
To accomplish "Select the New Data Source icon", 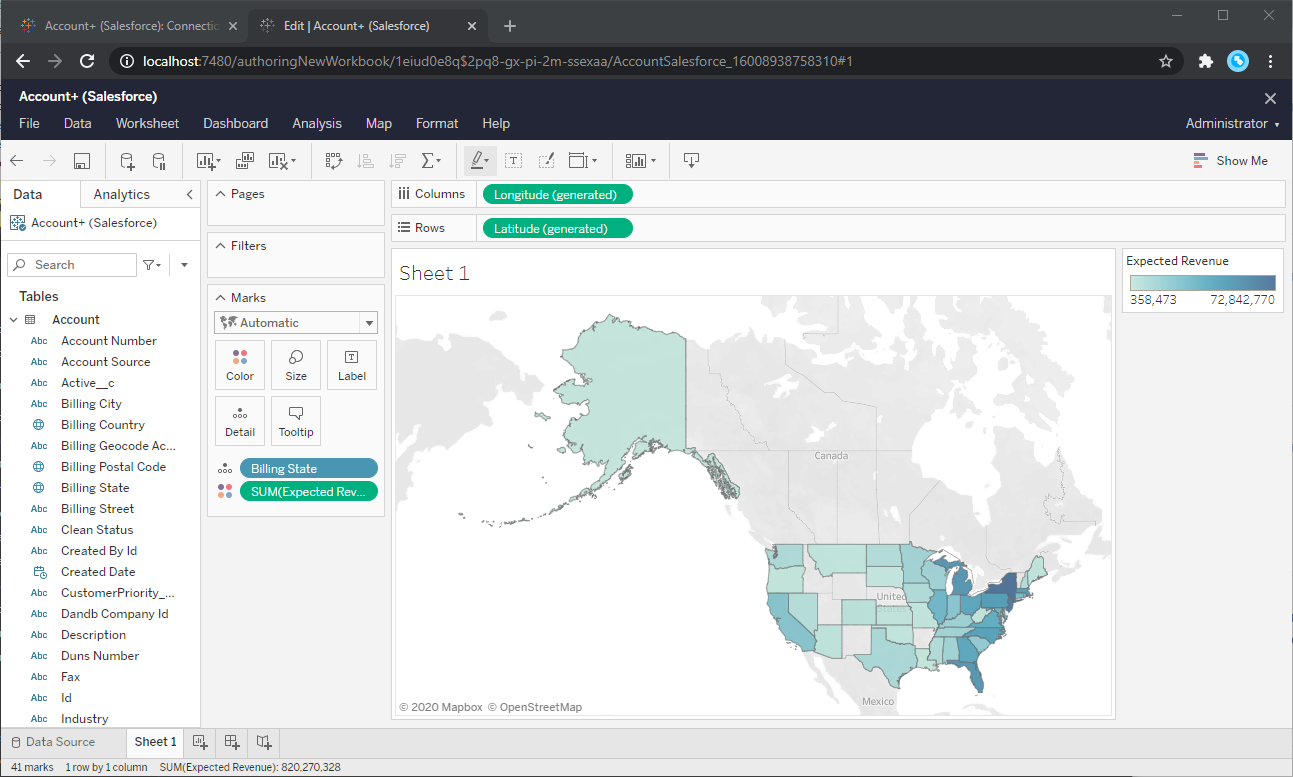I will (126, 160).
